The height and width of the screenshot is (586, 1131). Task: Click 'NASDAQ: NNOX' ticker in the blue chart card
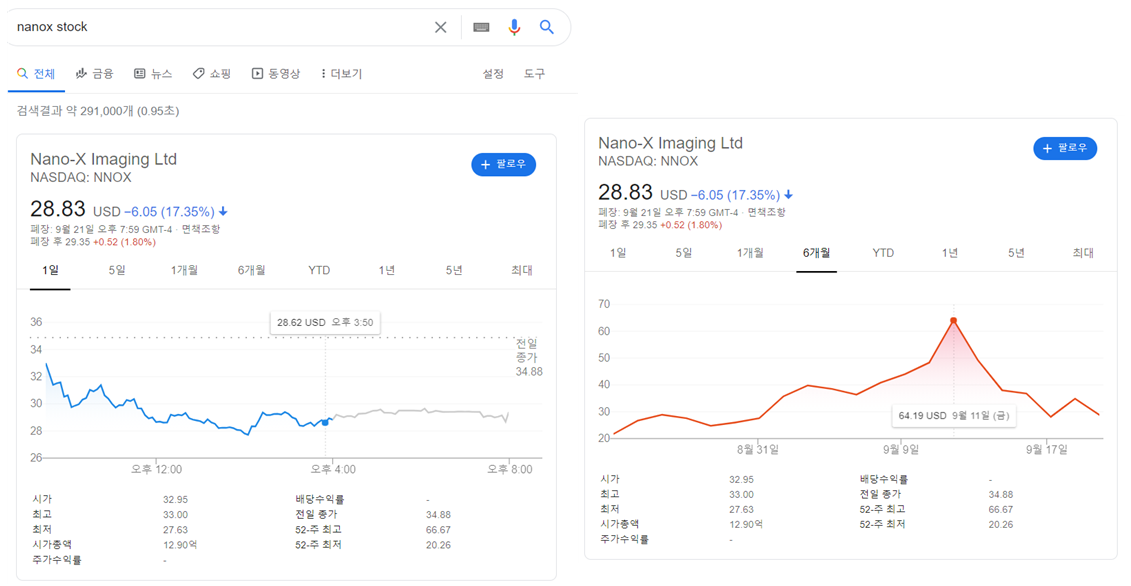tap(81, 178)
